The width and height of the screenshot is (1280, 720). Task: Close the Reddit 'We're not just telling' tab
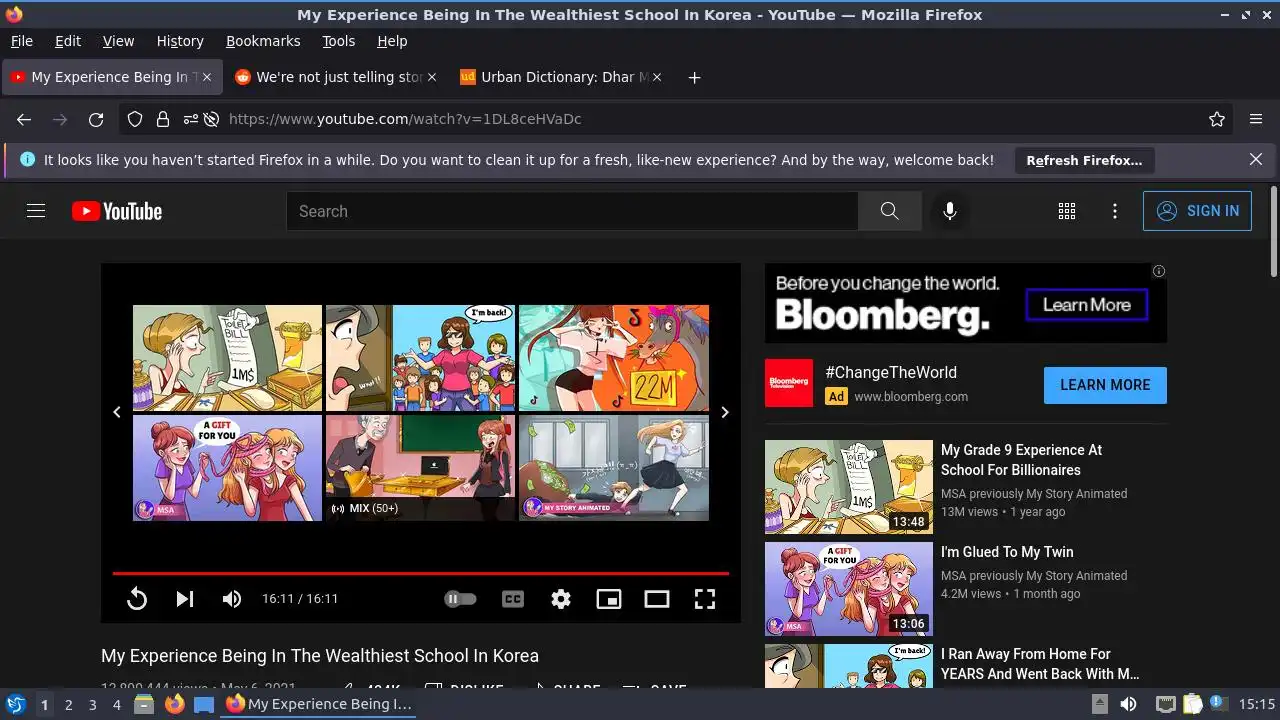(432, 77)
